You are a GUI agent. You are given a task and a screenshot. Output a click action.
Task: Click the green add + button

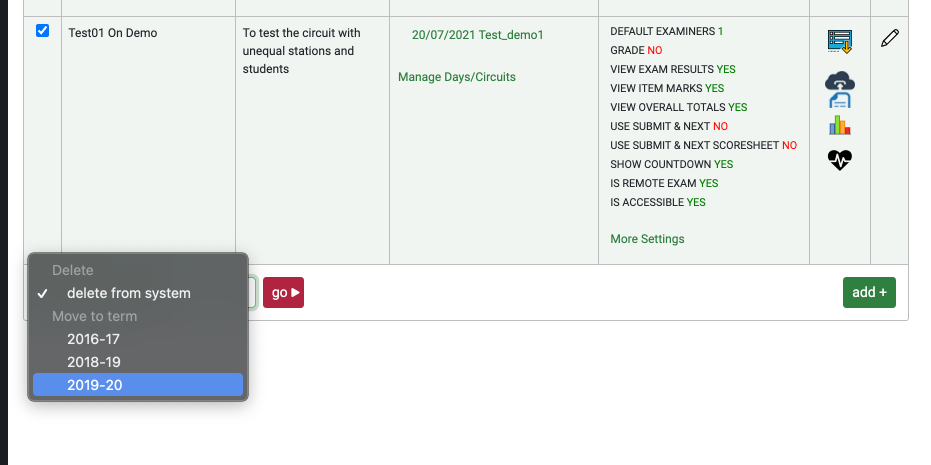coord(869,293)
